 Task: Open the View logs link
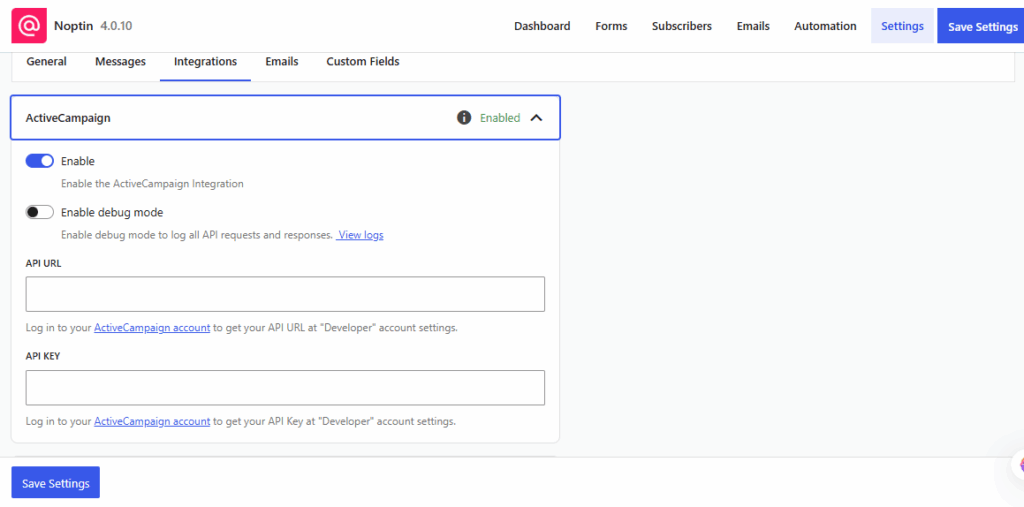coord(360,235)
